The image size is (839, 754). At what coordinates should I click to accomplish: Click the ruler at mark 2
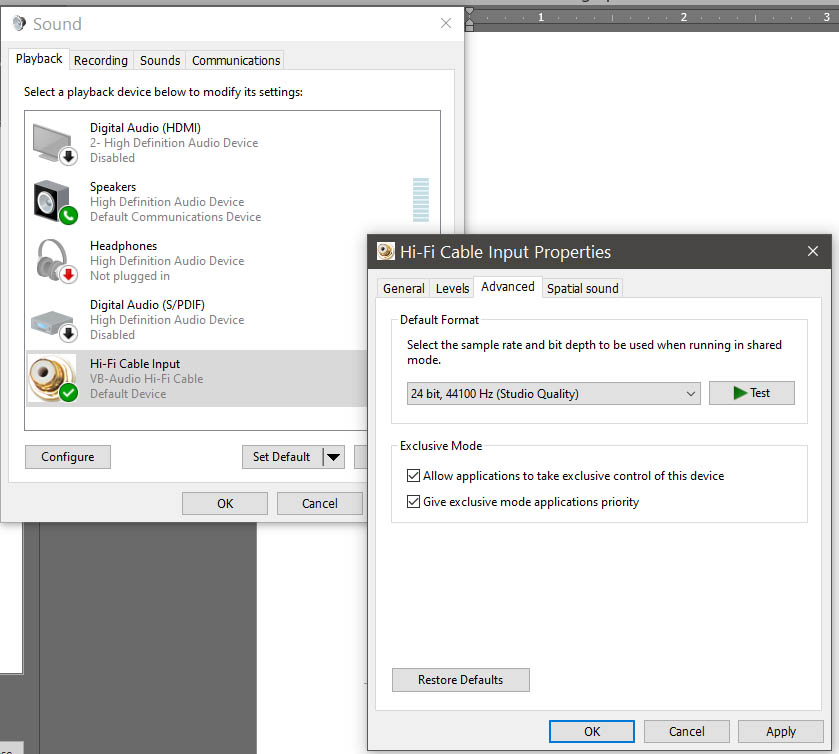point(683,17)
